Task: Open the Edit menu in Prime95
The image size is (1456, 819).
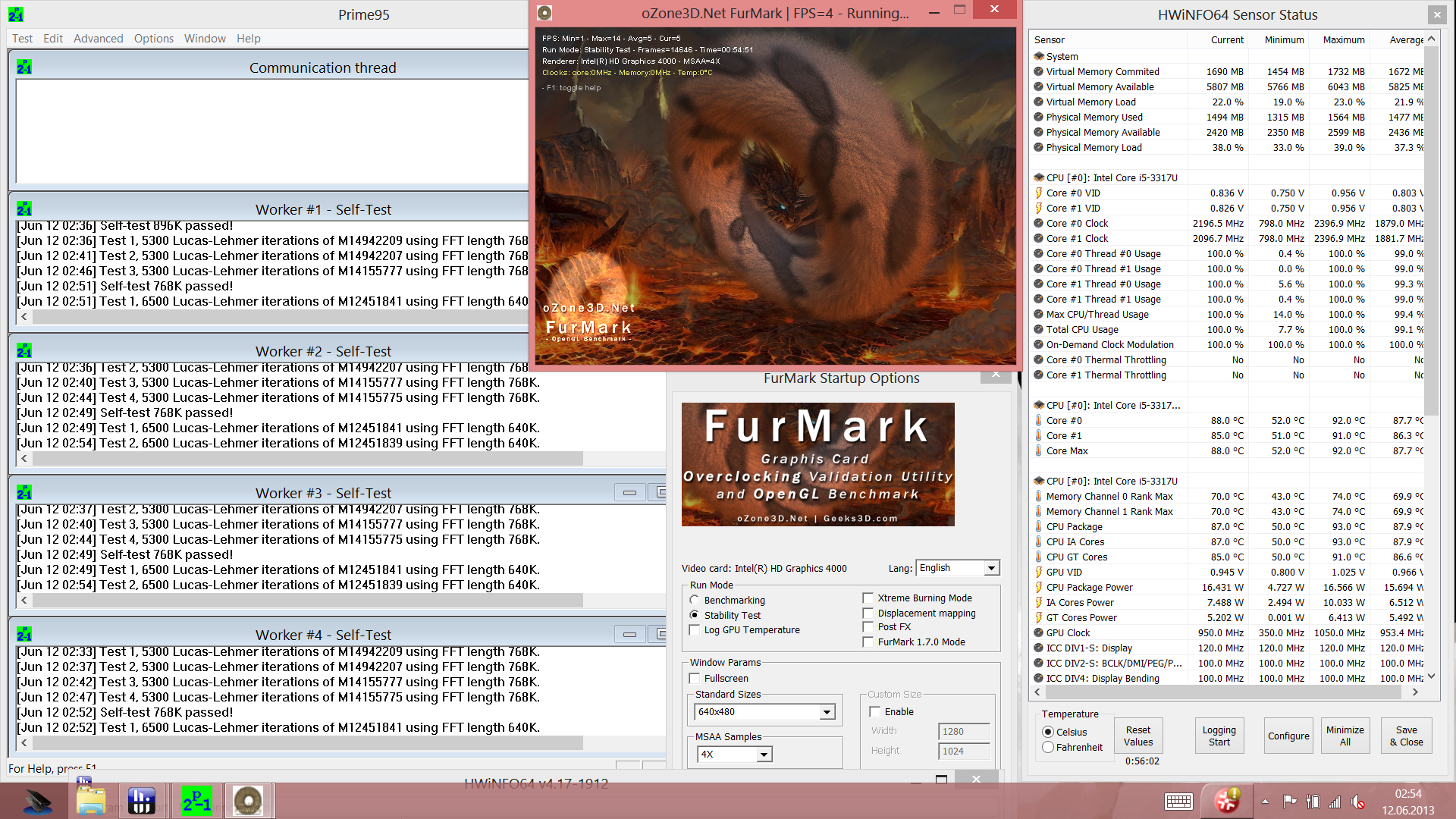Action: click(x=53, y=38)
